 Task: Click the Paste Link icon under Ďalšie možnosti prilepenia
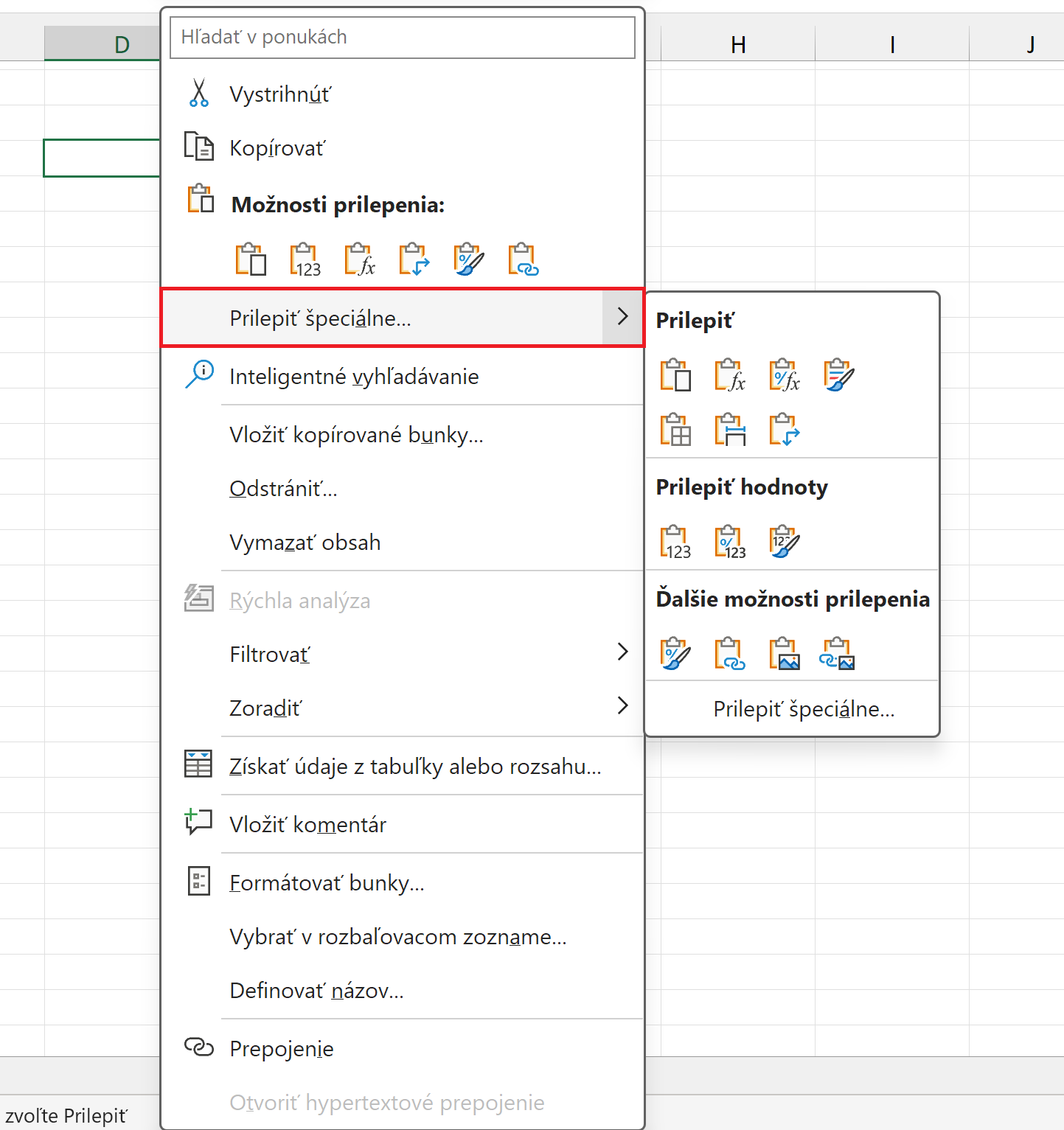(730, 654)
